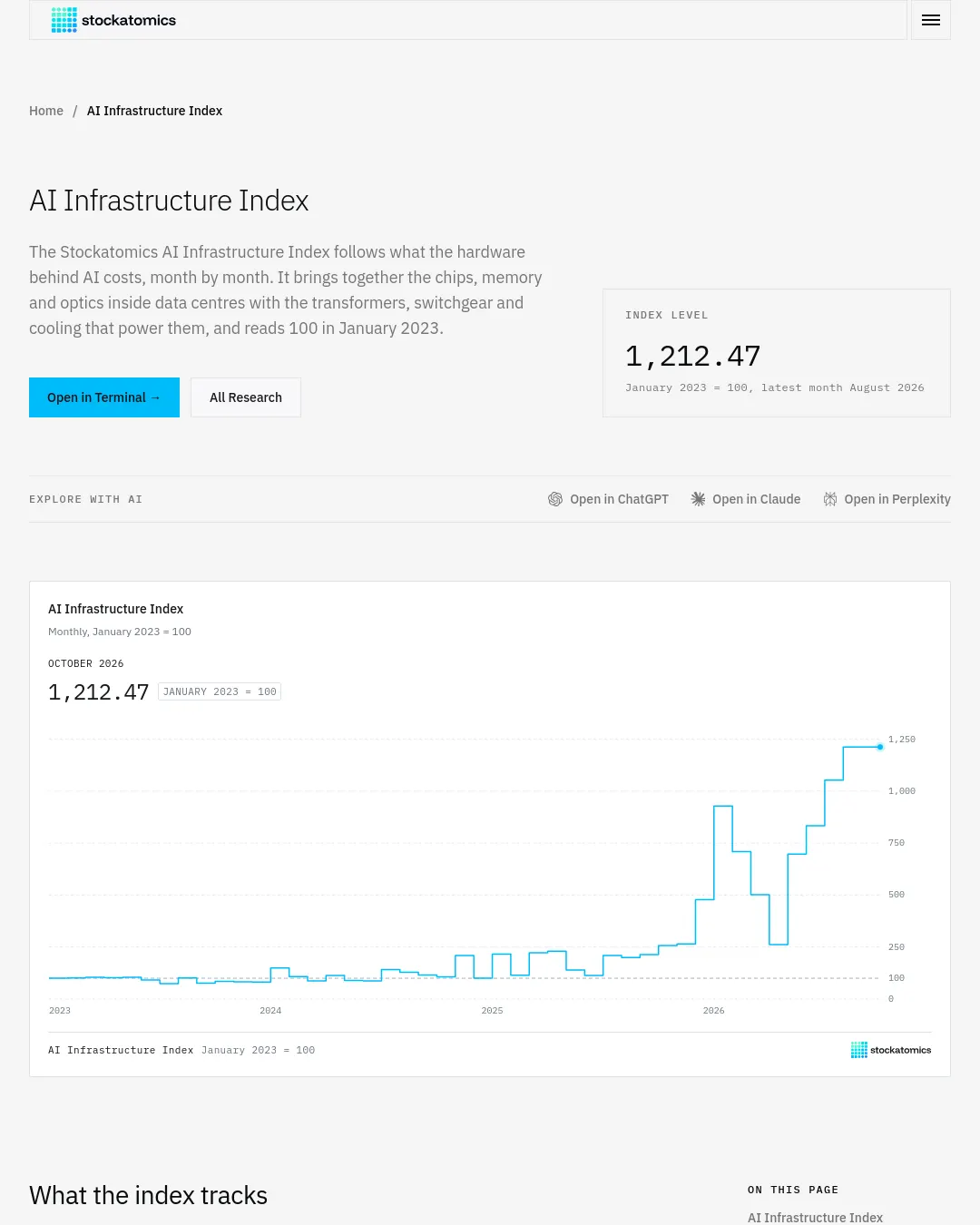Click the 2023 x-axis label
This screenshot has height=1225, width=980.
(60, 1010)
